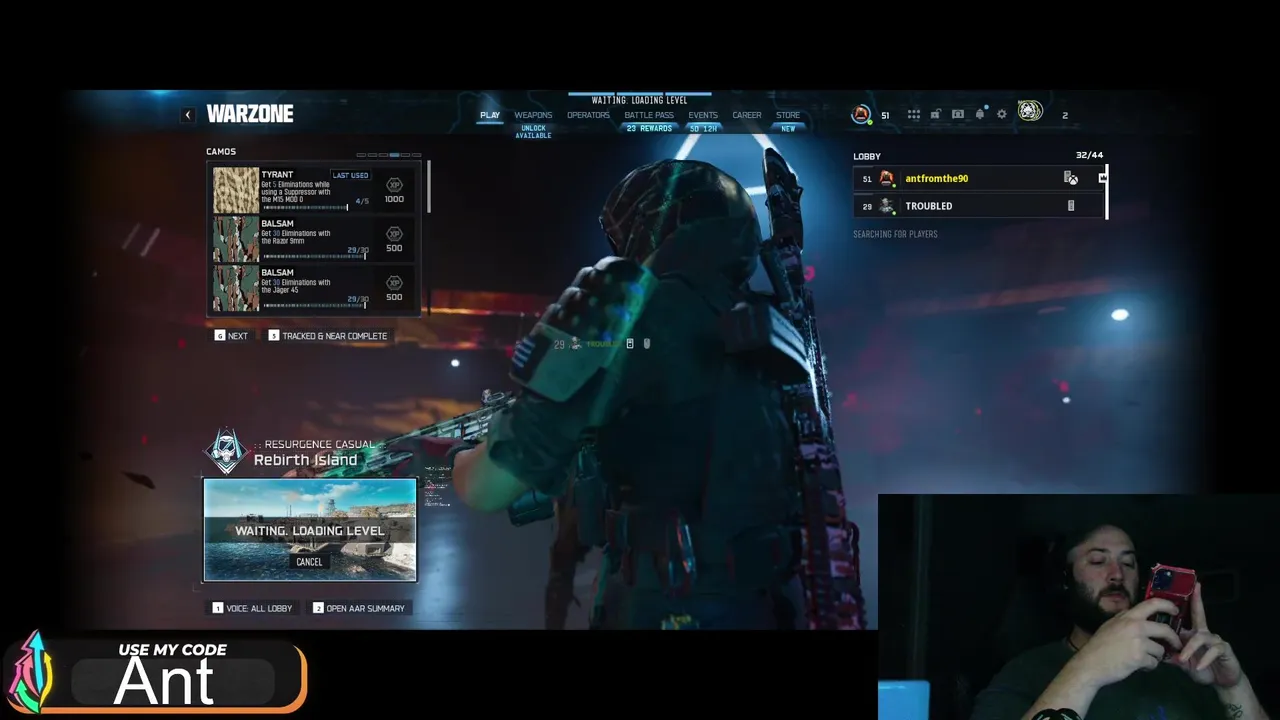
Task: Open the CAREER tab
Action: (747, 115)
